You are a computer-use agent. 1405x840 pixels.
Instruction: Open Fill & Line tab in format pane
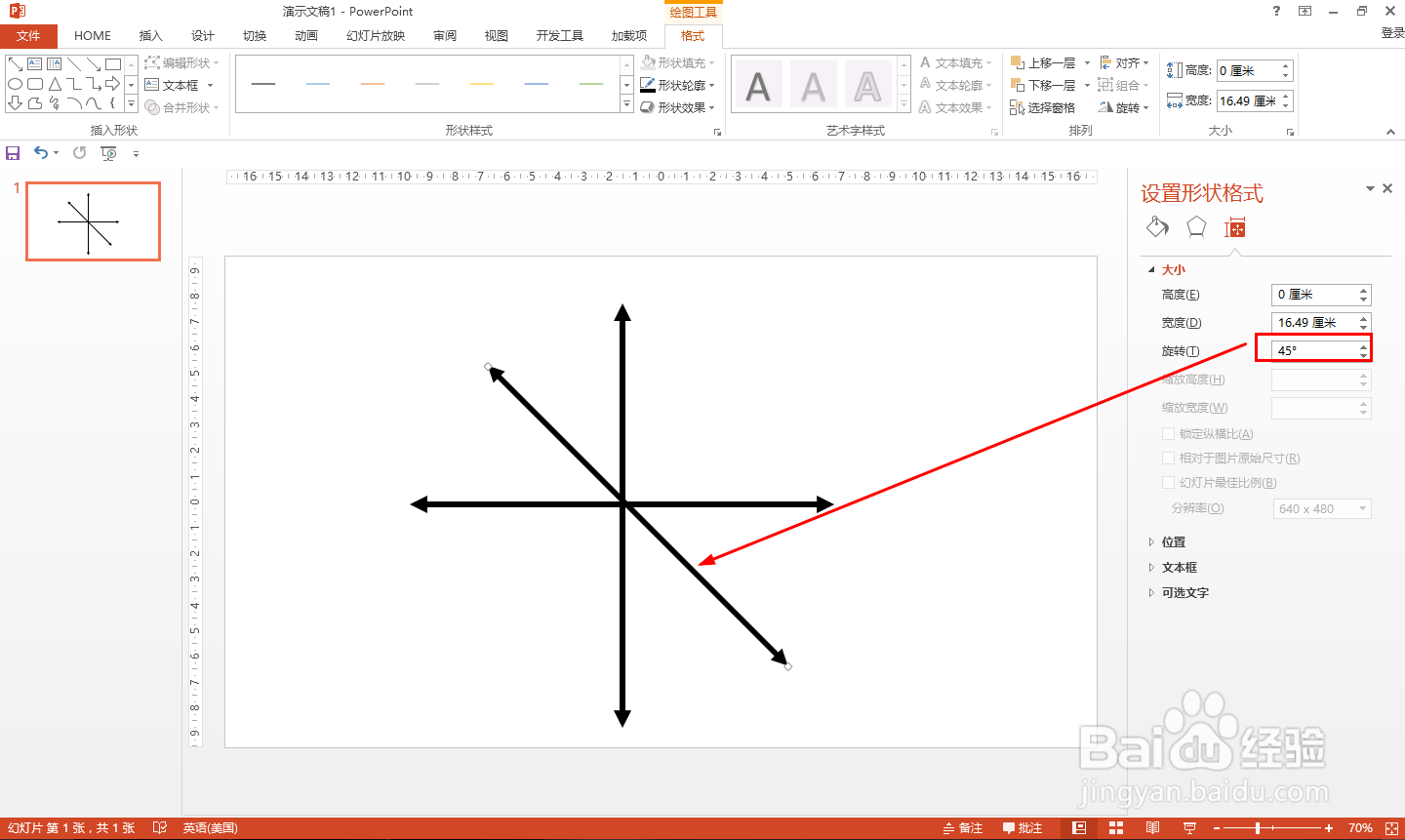(x=1157, y=227)
